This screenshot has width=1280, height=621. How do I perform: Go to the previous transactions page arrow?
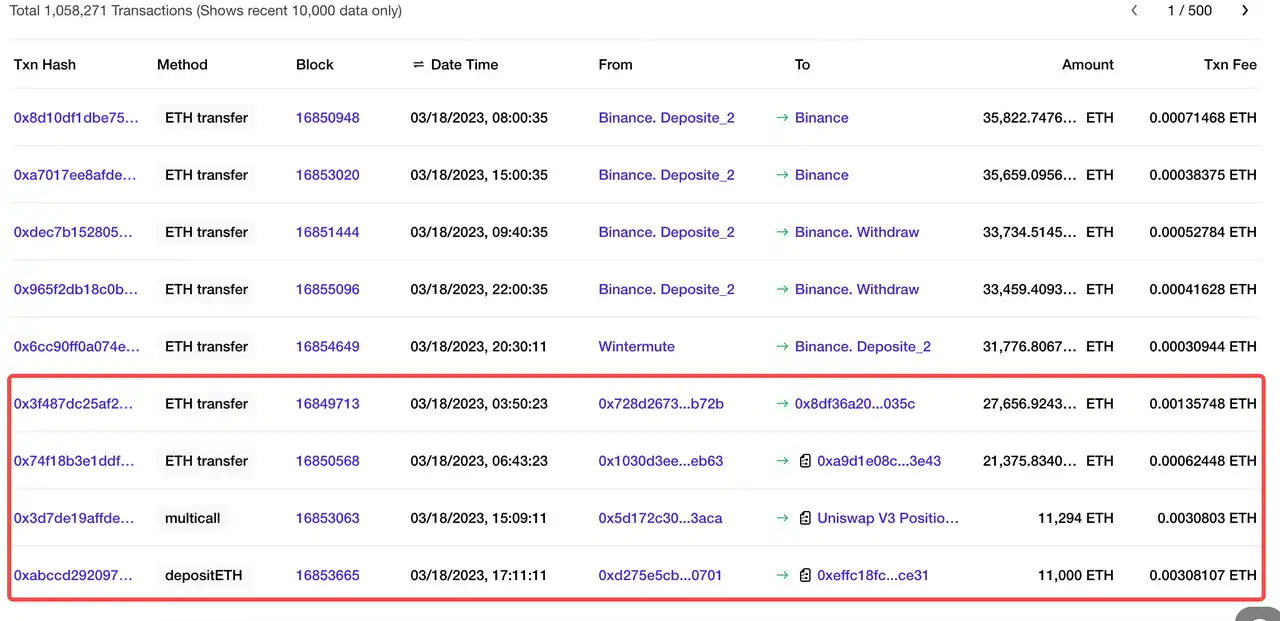[1134, 11]
